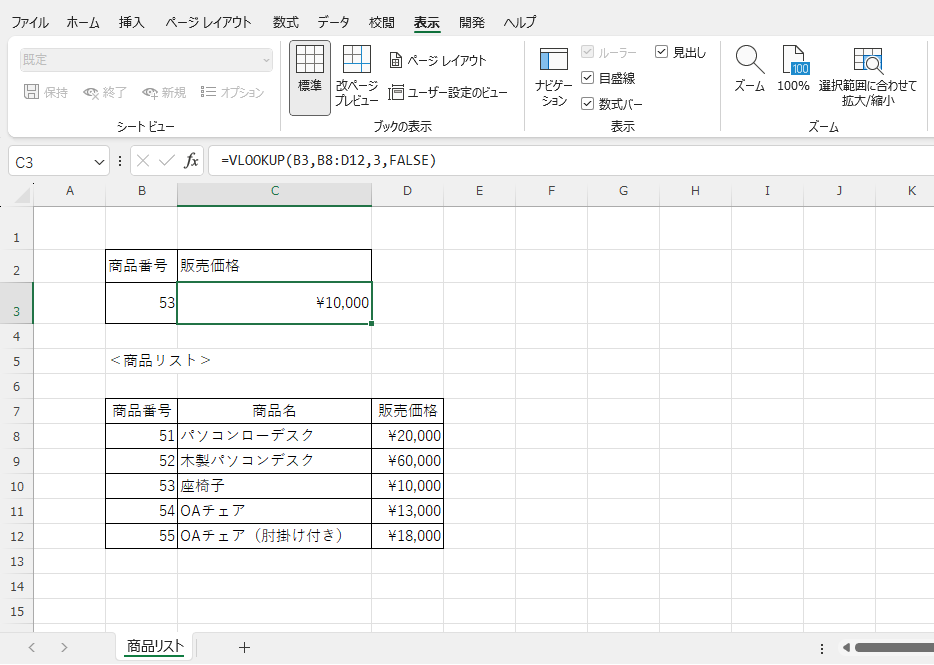Switch to 改ページ プレビュー view
The image size is (934, 665).
point(356,76)
